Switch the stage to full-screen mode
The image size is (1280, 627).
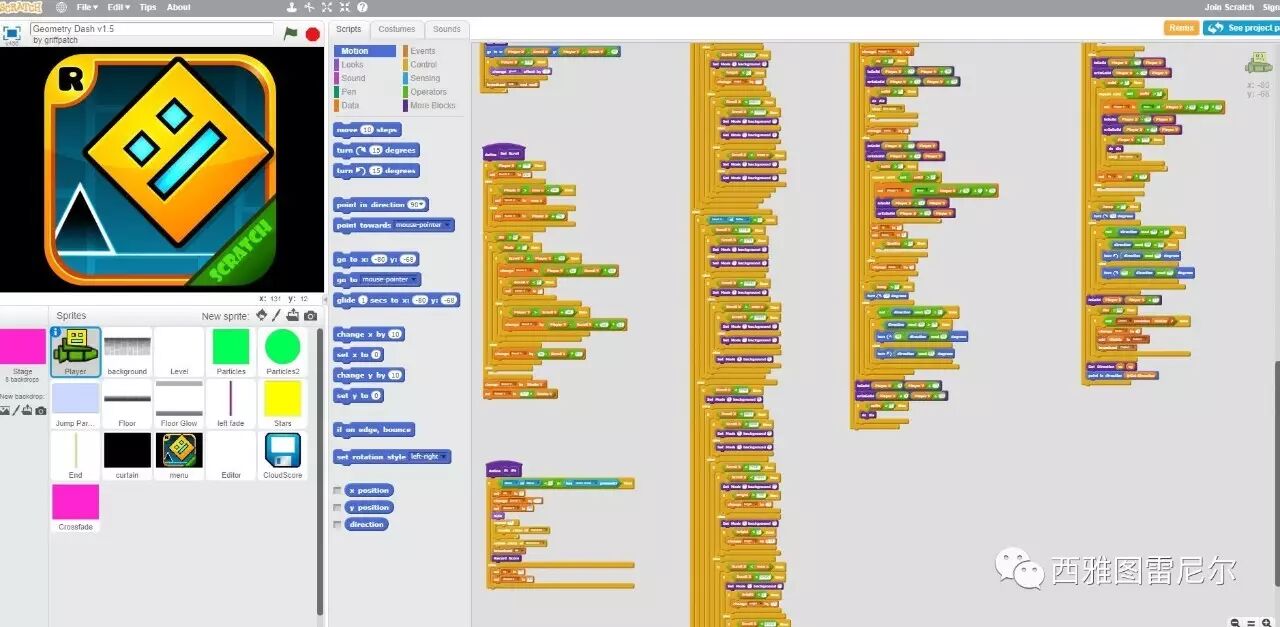13,33
